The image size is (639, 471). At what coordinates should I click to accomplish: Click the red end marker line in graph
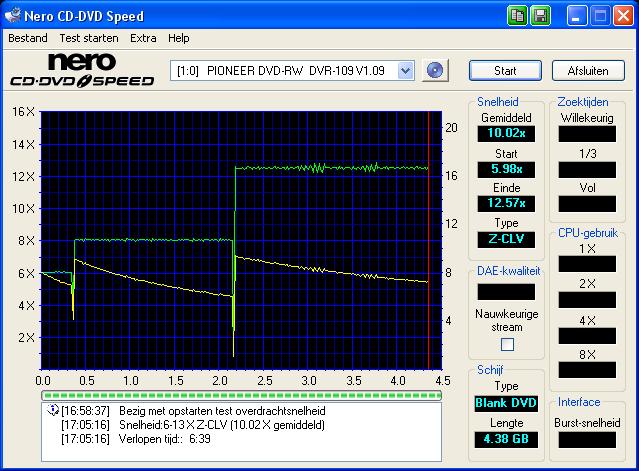click(429, 240)
